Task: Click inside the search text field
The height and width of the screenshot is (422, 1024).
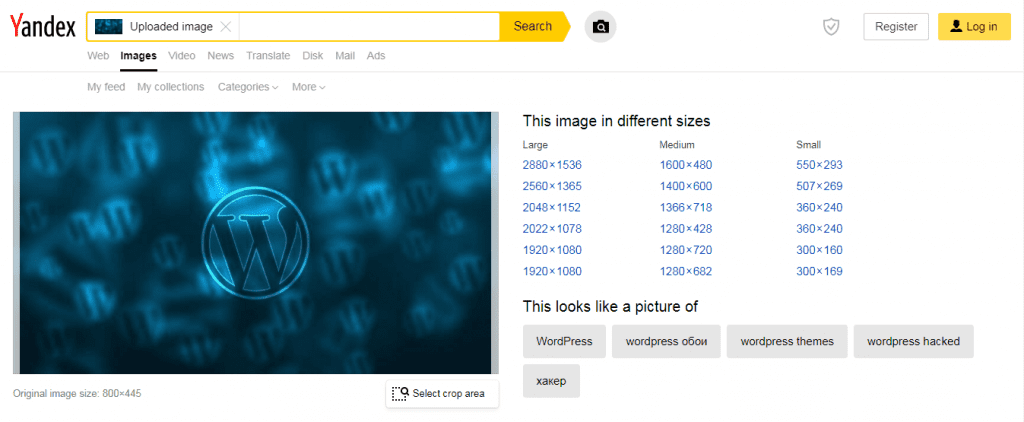Action: pyautogui.click(x=369, y=27)
